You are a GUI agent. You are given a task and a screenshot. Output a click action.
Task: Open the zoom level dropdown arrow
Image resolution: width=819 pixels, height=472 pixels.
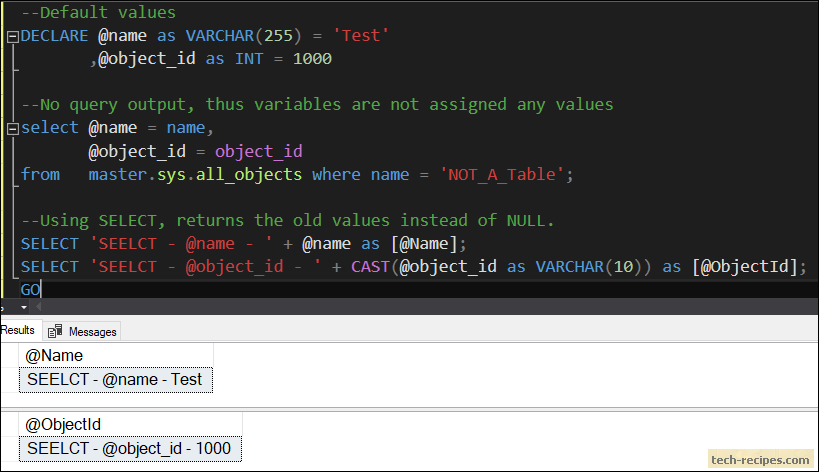(x=24, y=307)
